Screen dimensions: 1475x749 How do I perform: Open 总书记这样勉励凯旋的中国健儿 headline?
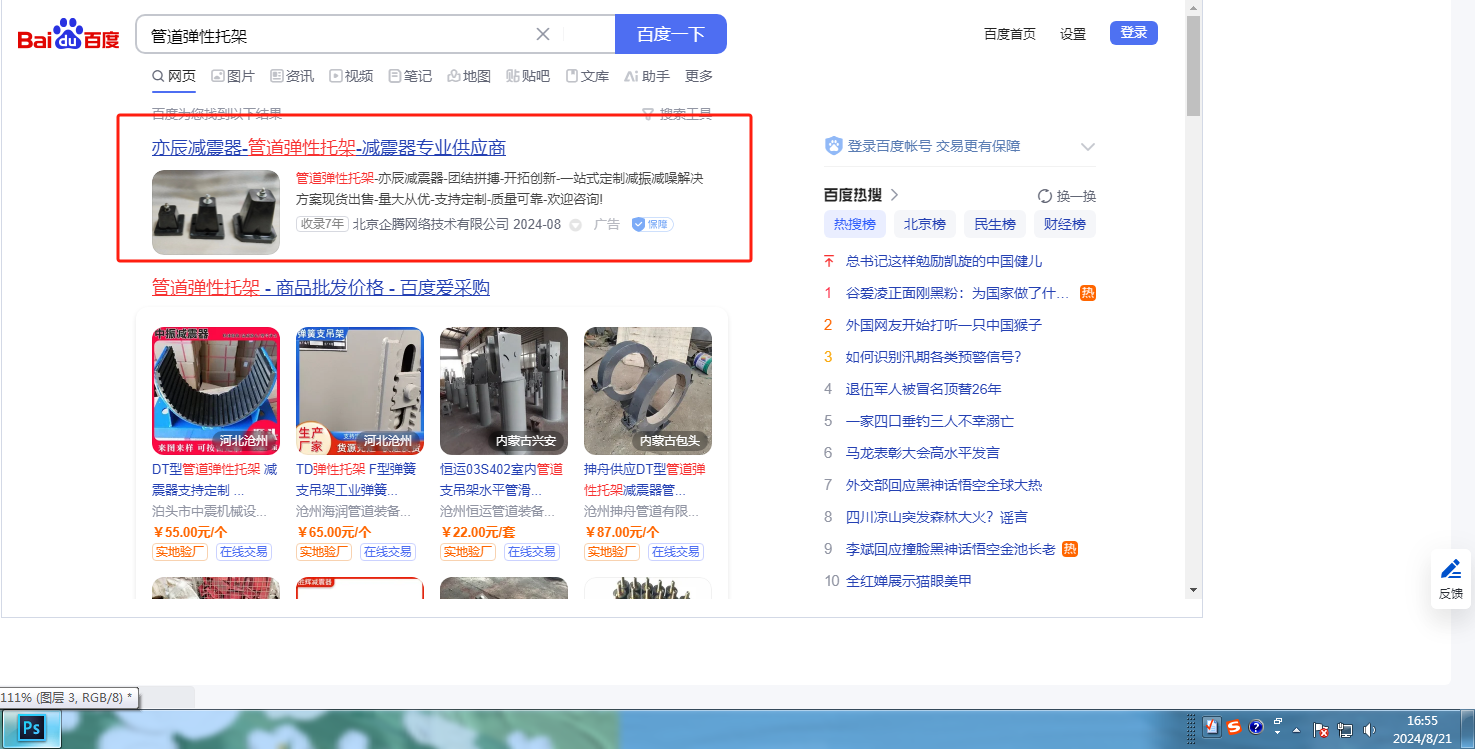pyautogui.click(x=944, y=261)
